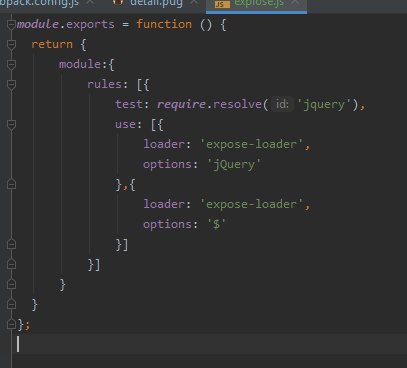Collapse the module.exports function fold marker
Viewport: 407px width, 368px height.
click(x=11, y=24)
